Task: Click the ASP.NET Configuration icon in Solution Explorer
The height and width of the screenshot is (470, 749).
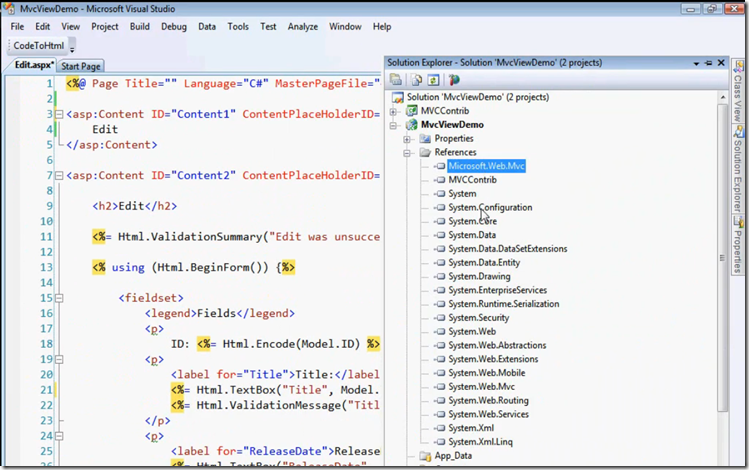Action: [x=454, y=80]
